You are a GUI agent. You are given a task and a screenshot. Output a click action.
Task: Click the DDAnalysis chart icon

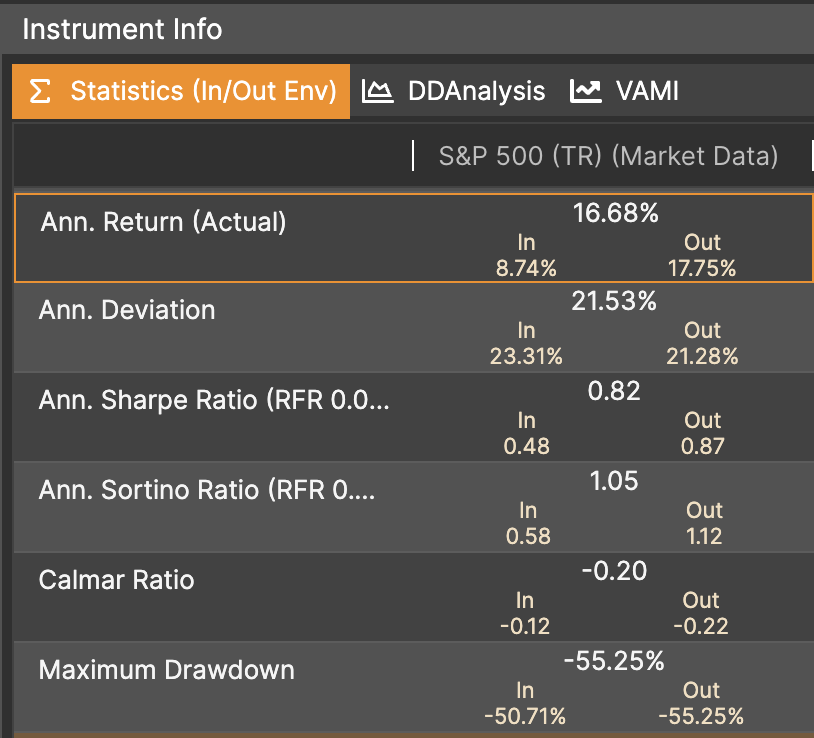[377, 92]
